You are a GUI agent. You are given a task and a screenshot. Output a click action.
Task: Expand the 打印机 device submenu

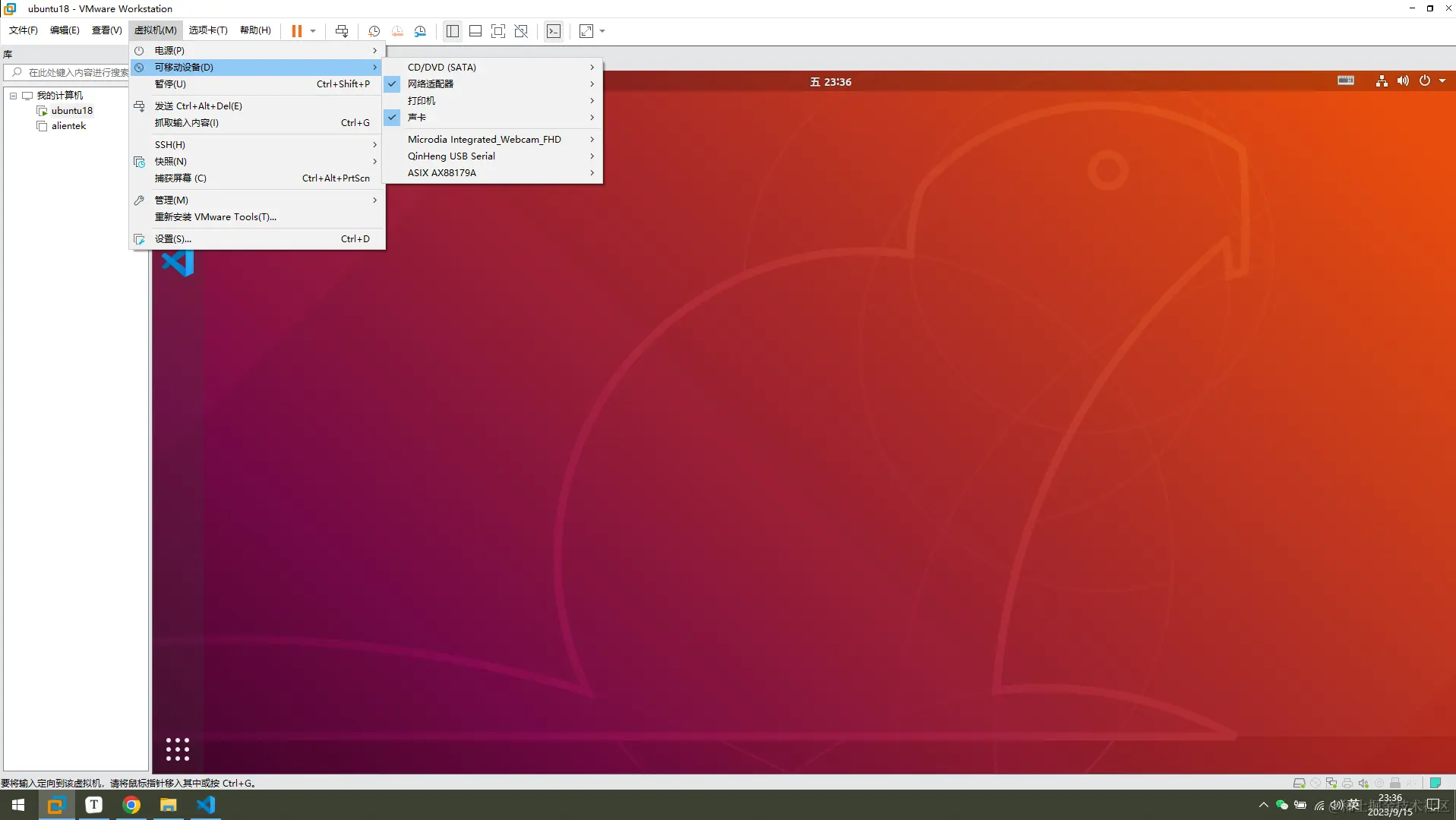pyautogui.click(x=492, y=100)
